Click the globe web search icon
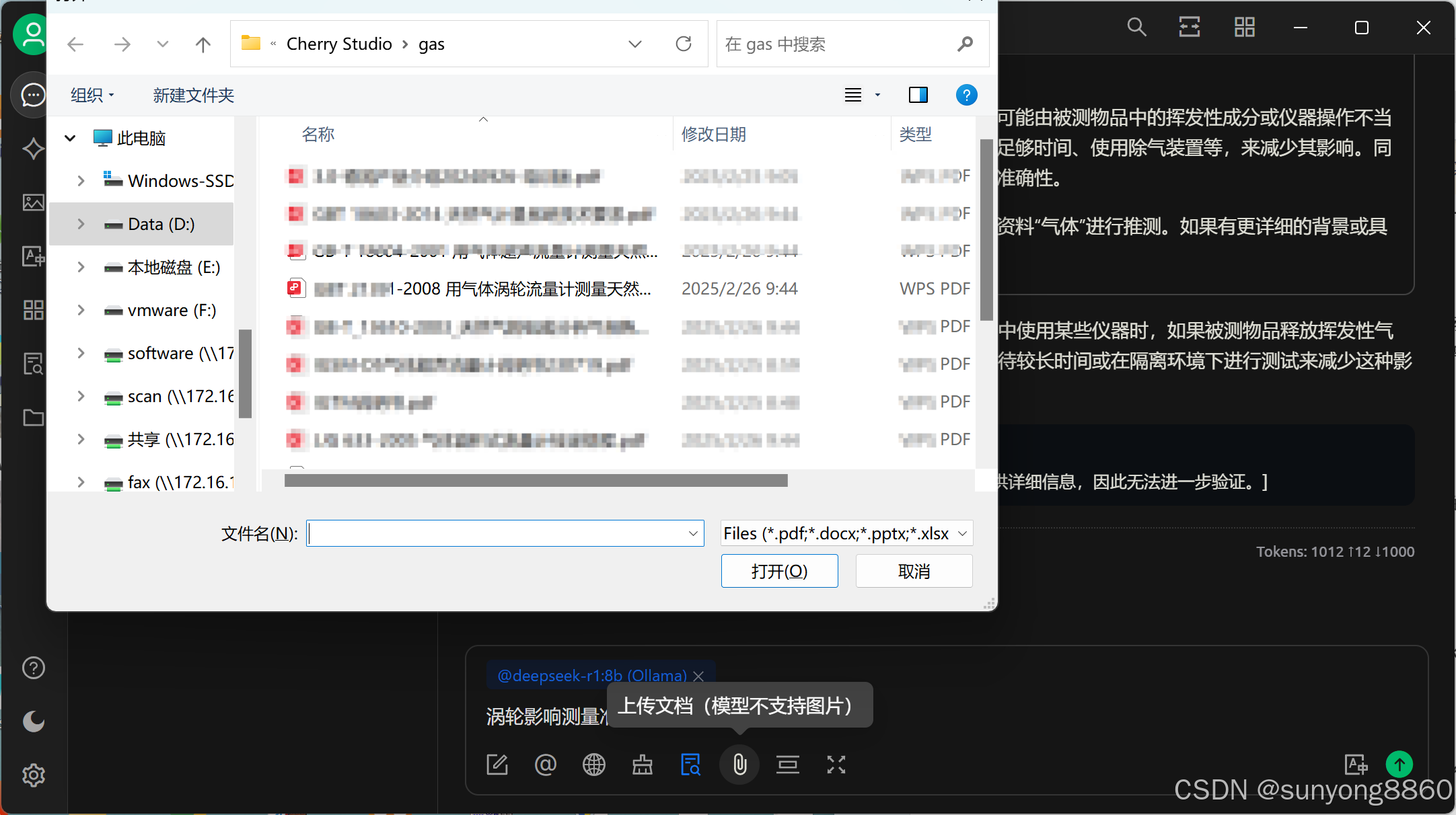1456x815 pixels. coord(593,765)
